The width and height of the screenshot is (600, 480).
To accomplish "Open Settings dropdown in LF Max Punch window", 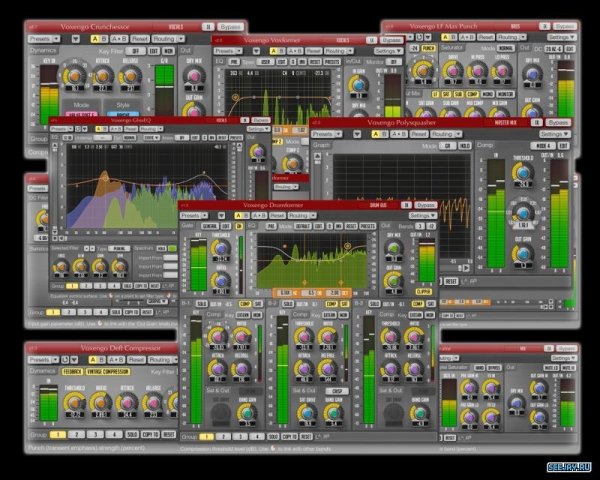I will point(561,37).
